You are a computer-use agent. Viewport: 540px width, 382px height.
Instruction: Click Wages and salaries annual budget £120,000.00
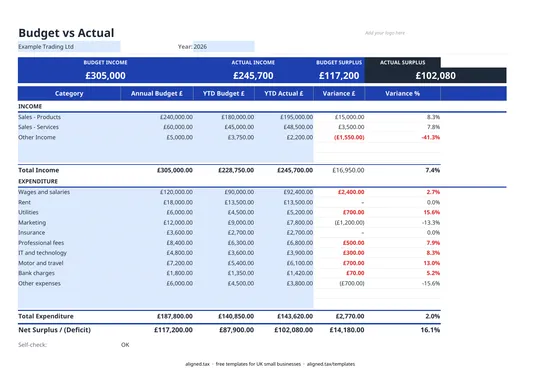[x=176, y=192]
